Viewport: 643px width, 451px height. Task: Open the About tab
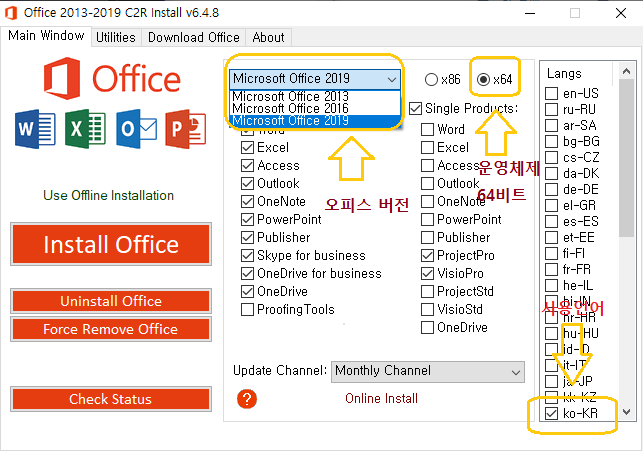[269, 37]
